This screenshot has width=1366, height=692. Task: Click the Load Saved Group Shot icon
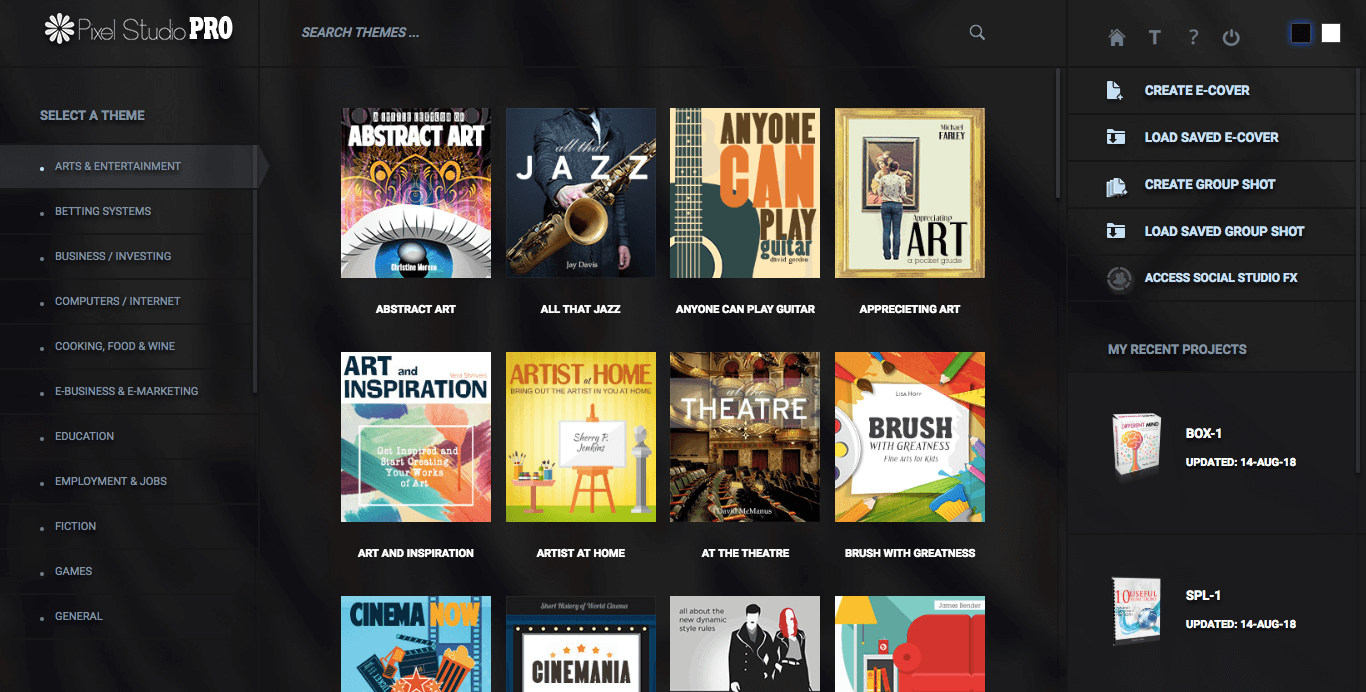[1116, 231]
